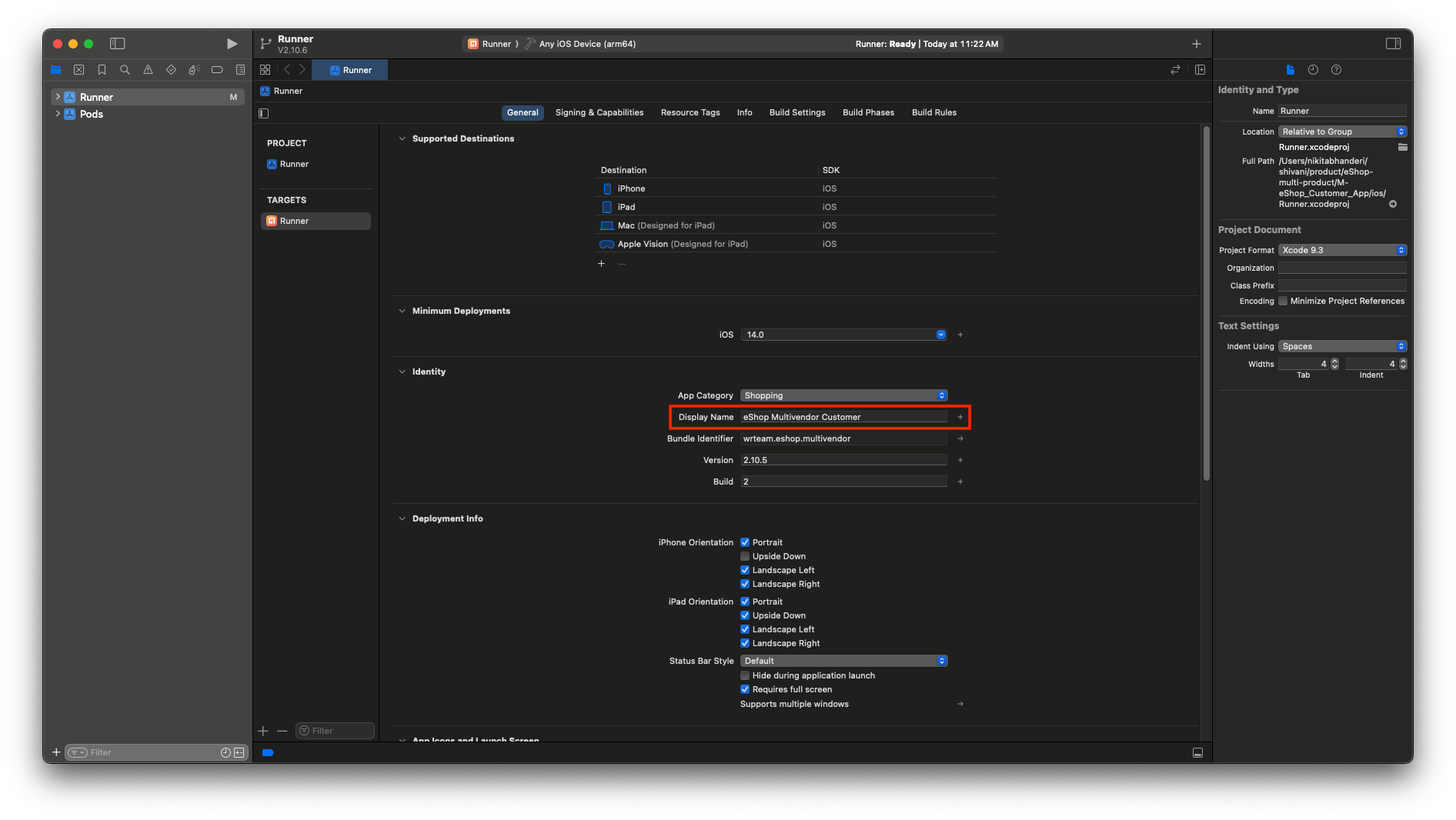Go forward with the right chevron
The width and height of the screenshot is (1456, 820).
pos(302,70)
